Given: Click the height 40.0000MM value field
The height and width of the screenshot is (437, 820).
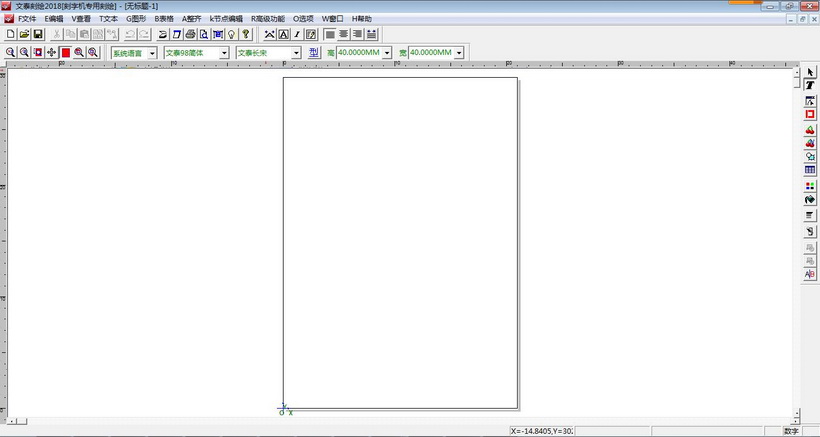Looking at the screenshot, I should coord(359,53).
